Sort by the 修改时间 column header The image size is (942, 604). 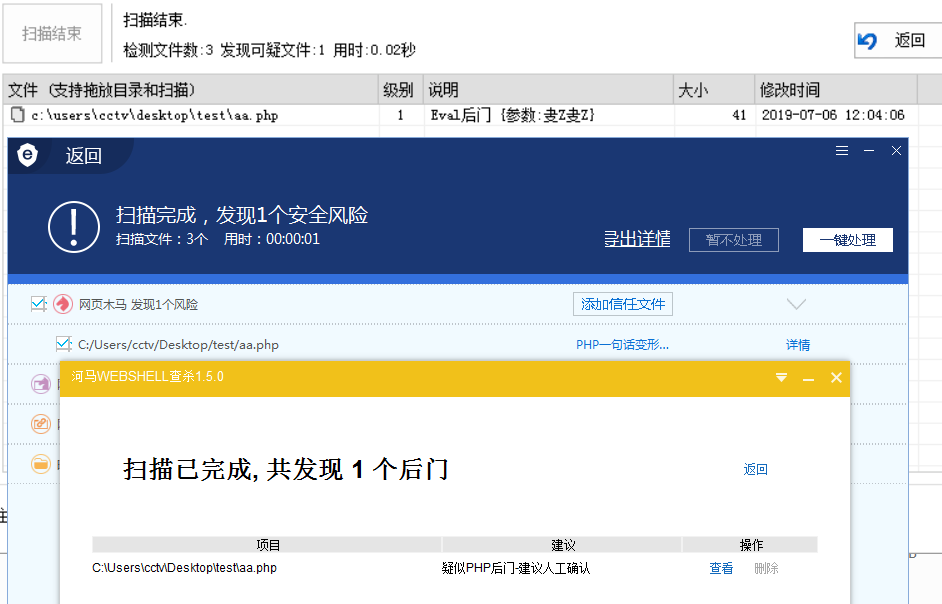coord(835,90)
